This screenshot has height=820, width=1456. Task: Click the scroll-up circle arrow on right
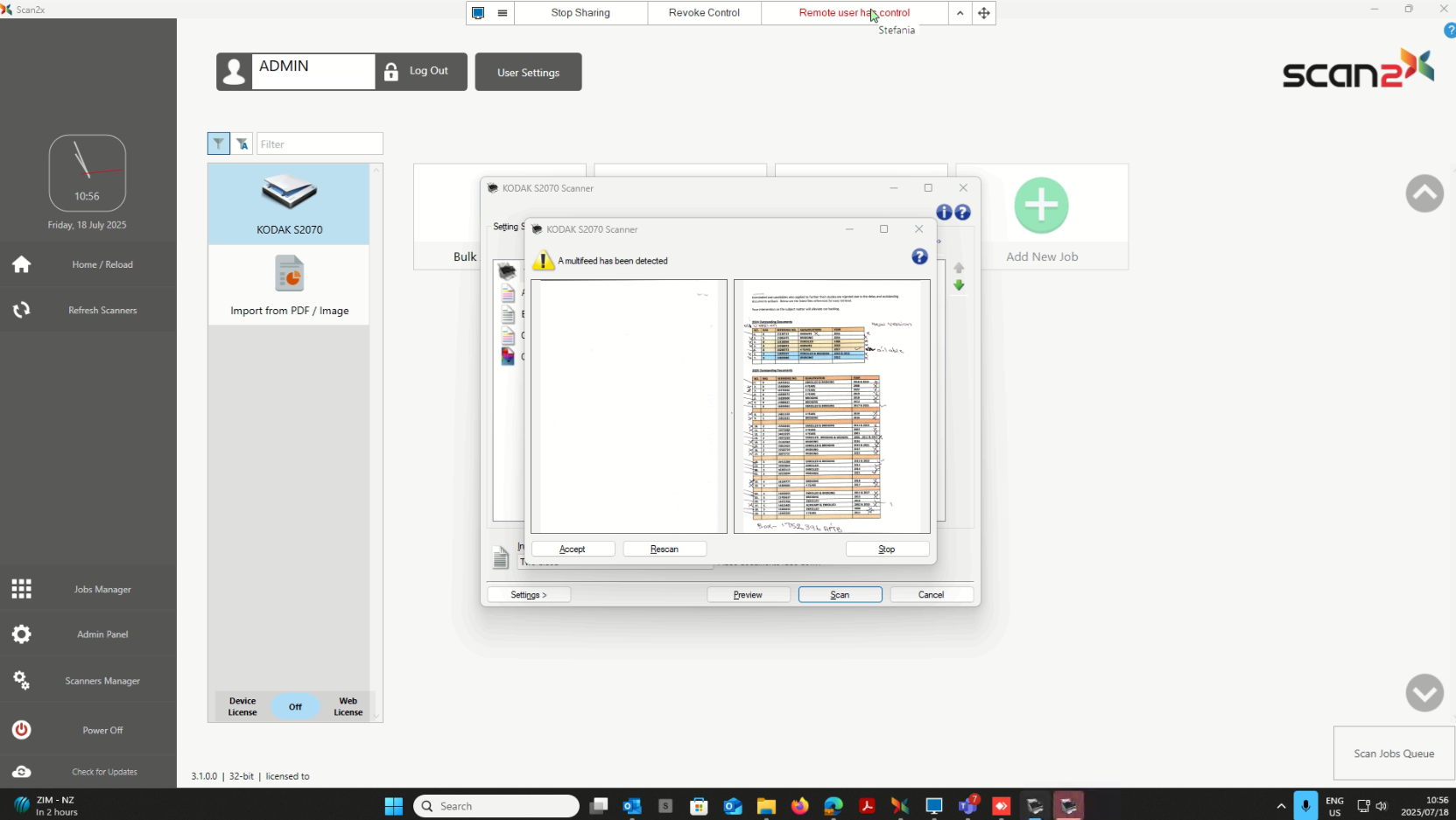[x=1424, y=193]
